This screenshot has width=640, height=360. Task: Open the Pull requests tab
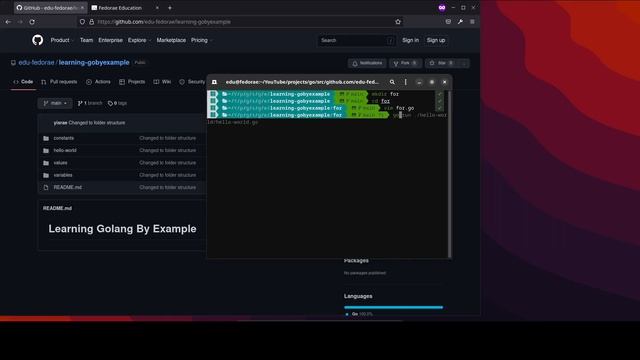coord(59,82)
